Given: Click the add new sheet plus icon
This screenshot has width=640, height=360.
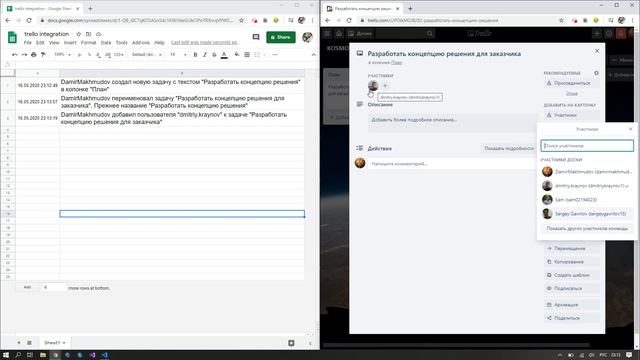Looking at the screenshot, I should pyautogui.click(x=19, y=343).
